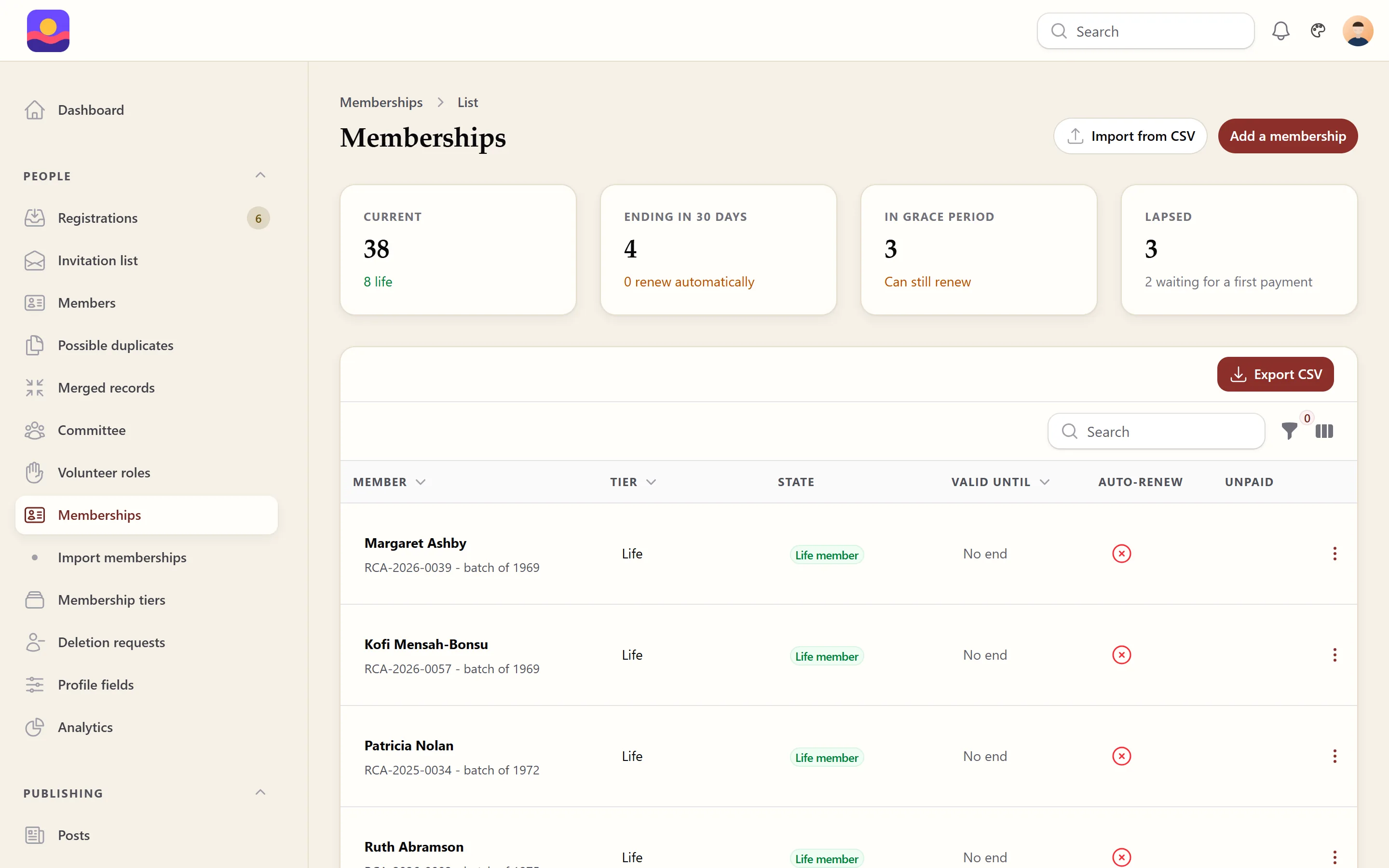Image resolution: width=1389 pixels, height=868 pixels.
Task: Click the Memberships breadcrumb link
Action: click(x=381, y=102)
